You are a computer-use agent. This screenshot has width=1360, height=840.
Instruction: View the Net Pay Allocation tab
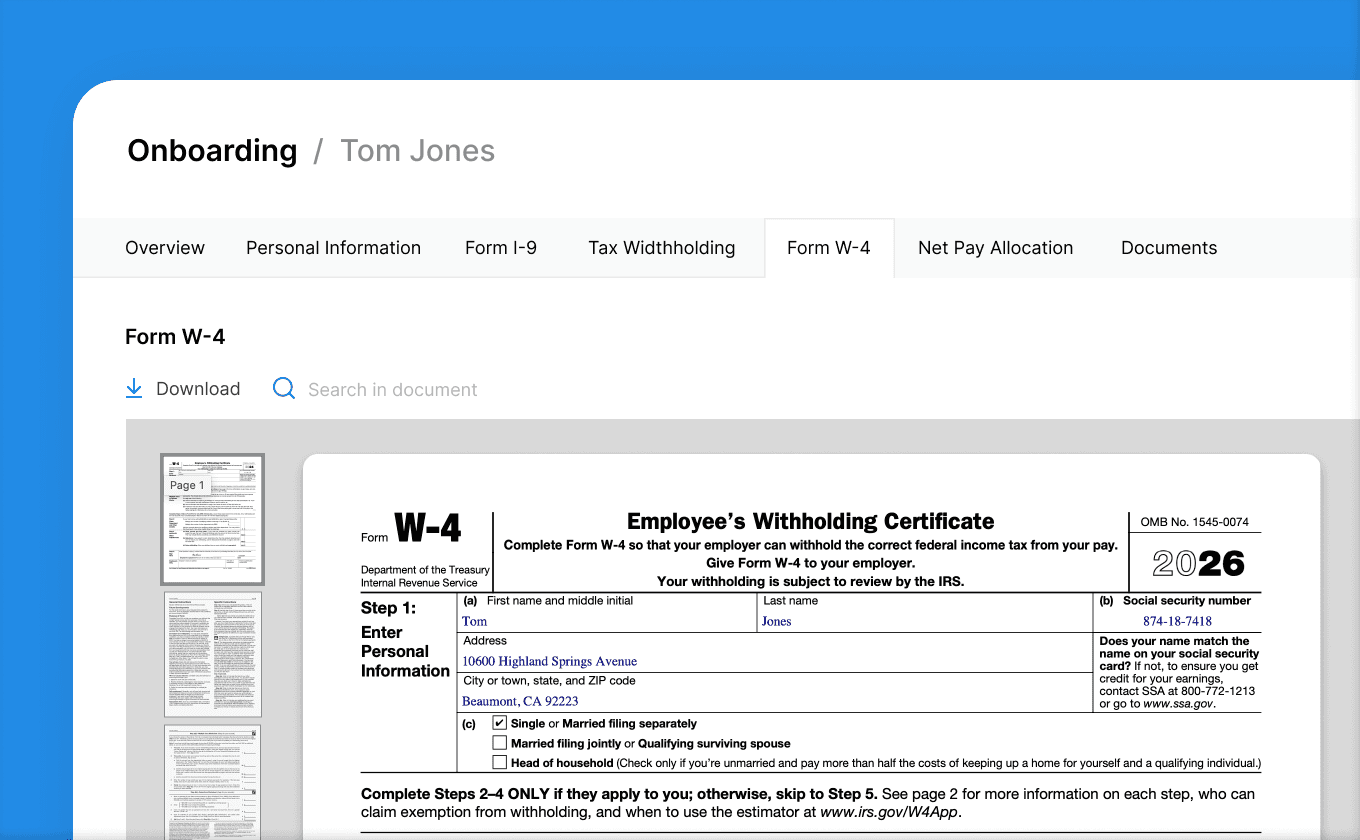995,247
